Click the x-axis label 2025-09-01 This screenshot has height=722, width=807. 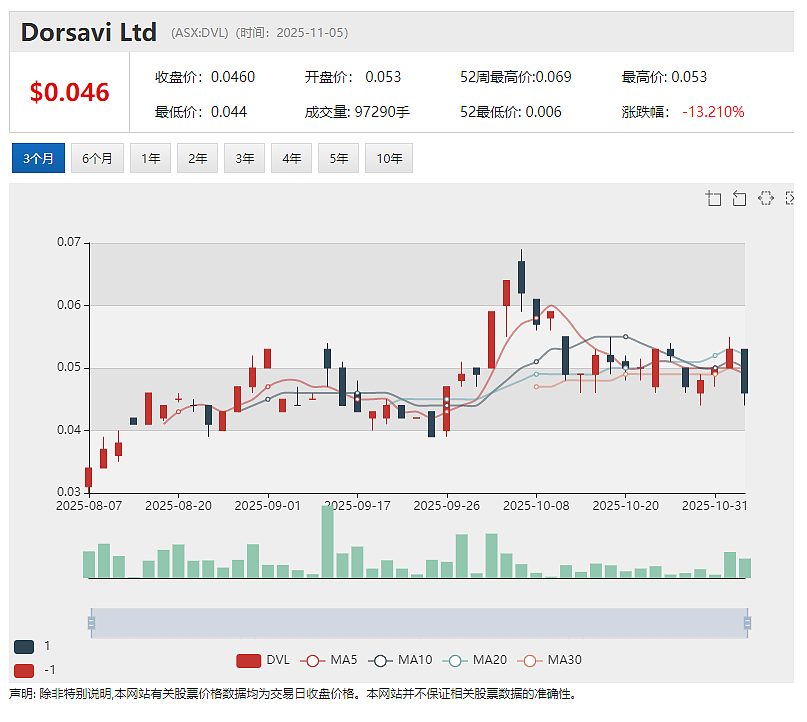(268, 506)
